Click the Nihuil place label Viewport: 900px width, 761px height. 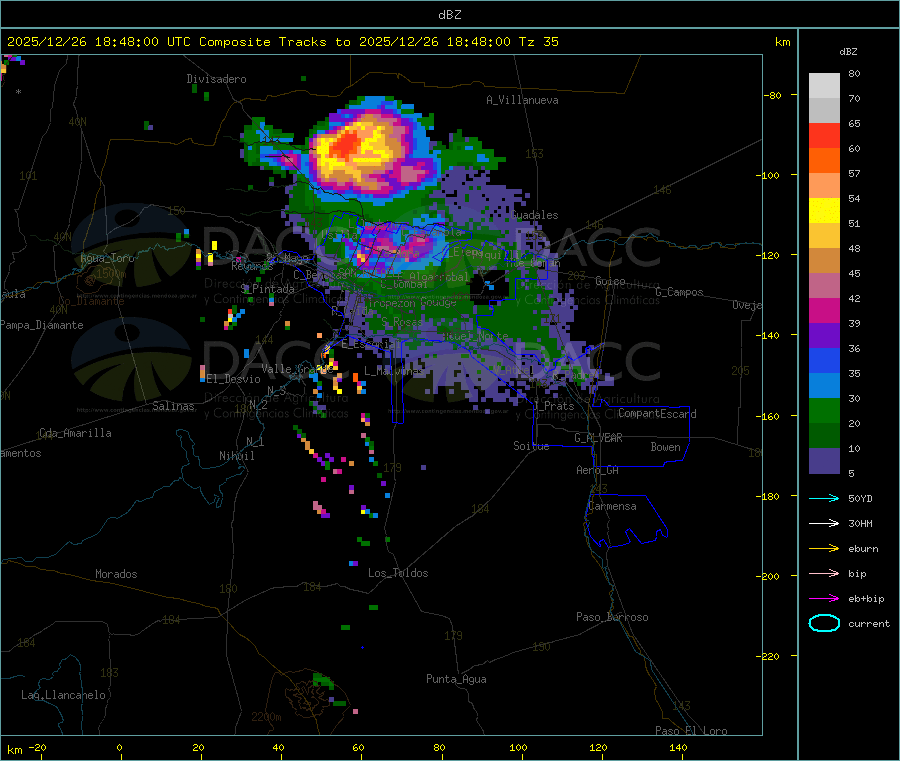point(237,456)
